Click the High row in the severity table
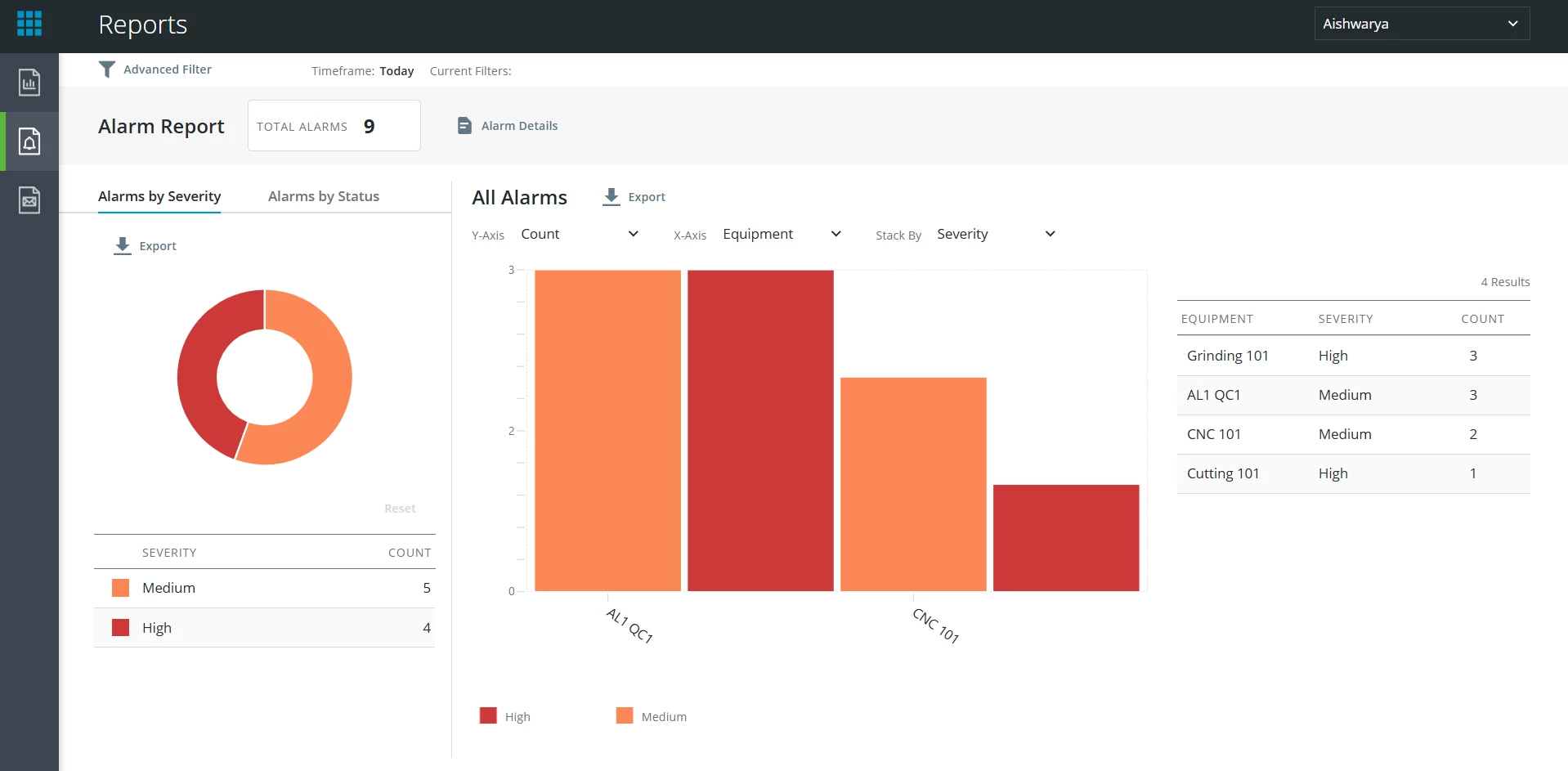1568x771 pixels. click(x=264, y=628)
